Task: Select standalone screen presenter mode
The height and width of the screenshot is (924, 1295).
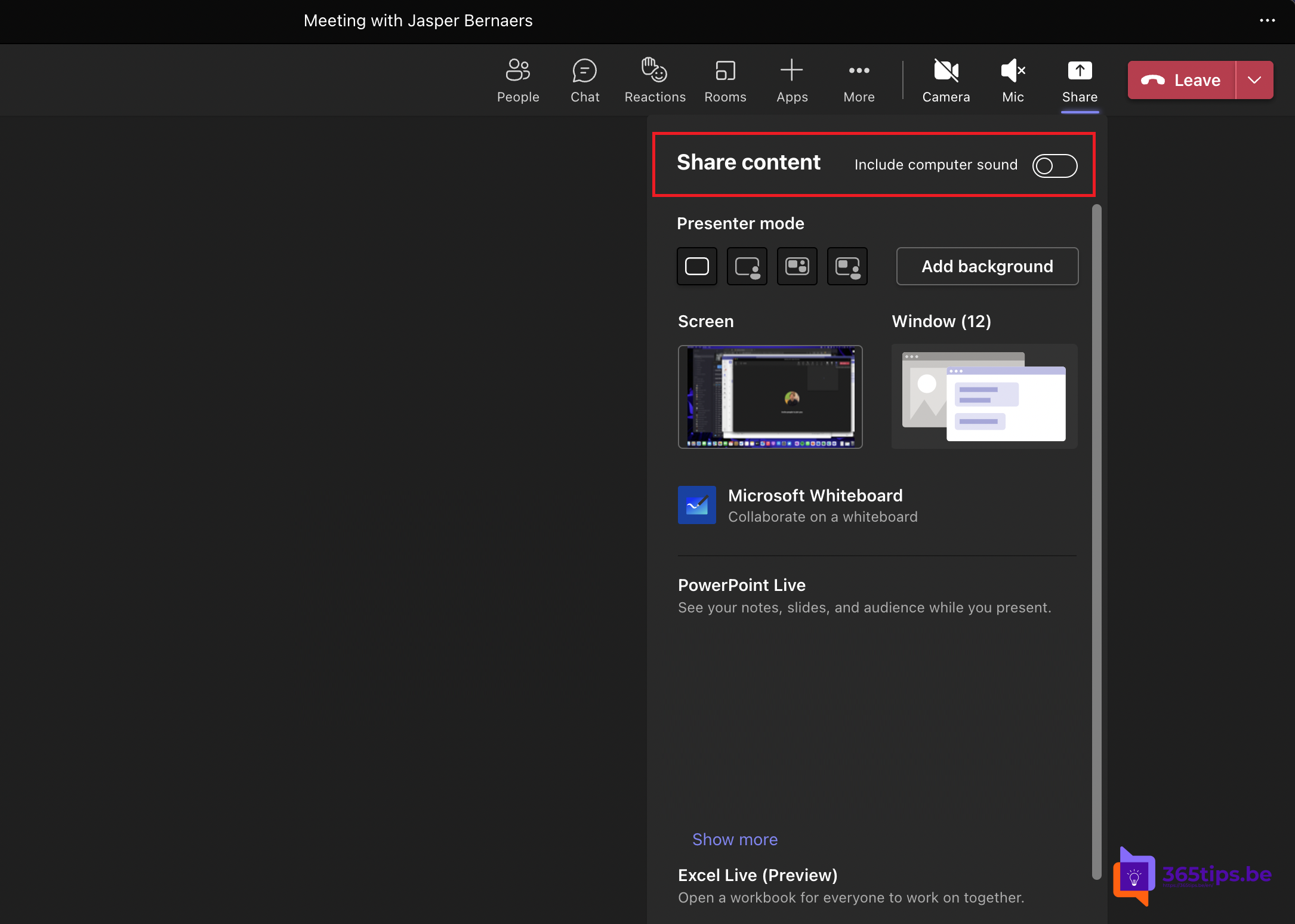Action: pos(697,266)
